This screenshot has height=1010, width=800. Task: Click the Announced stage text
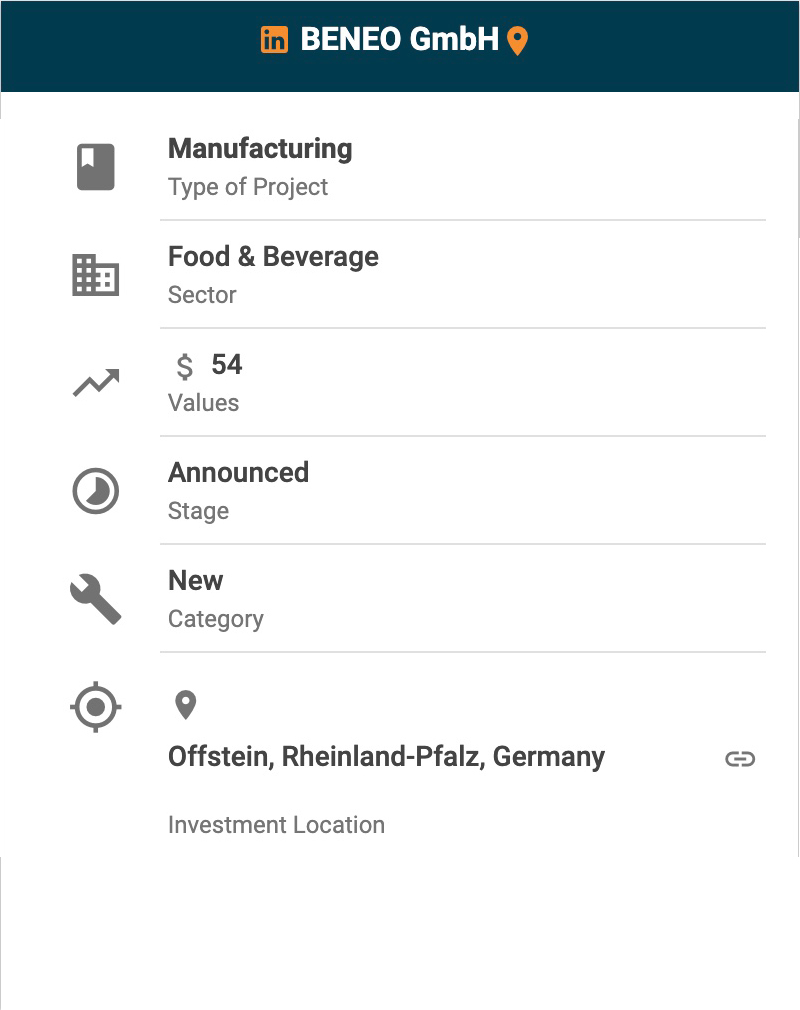coord(238,473)
